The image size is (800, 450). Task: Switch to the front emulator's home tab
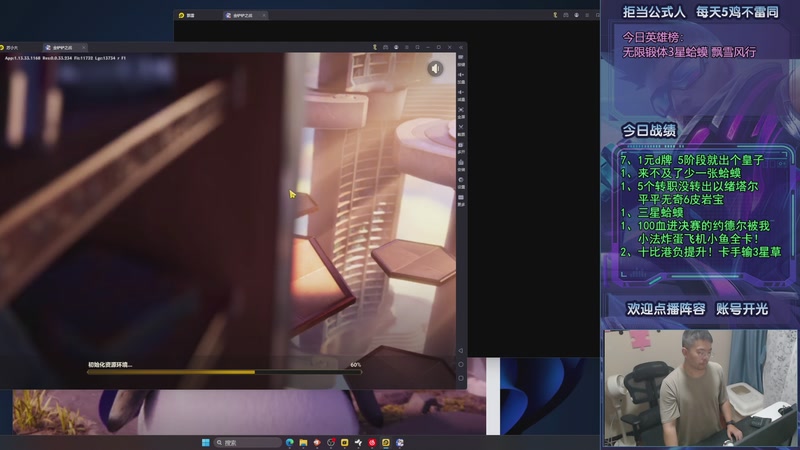(x=10, y=47)
